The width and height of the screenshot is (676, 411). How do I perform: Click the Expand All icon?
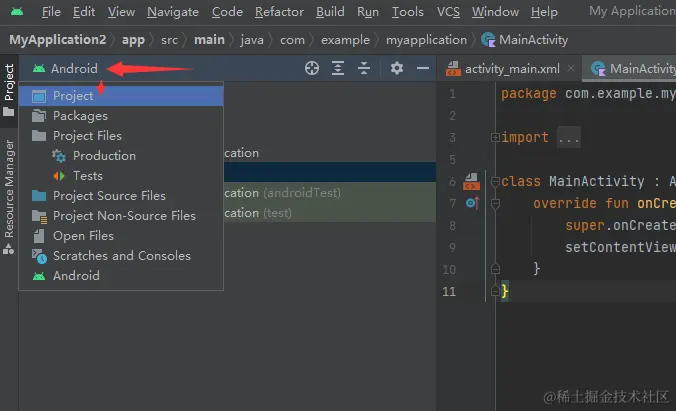point(338,68)
